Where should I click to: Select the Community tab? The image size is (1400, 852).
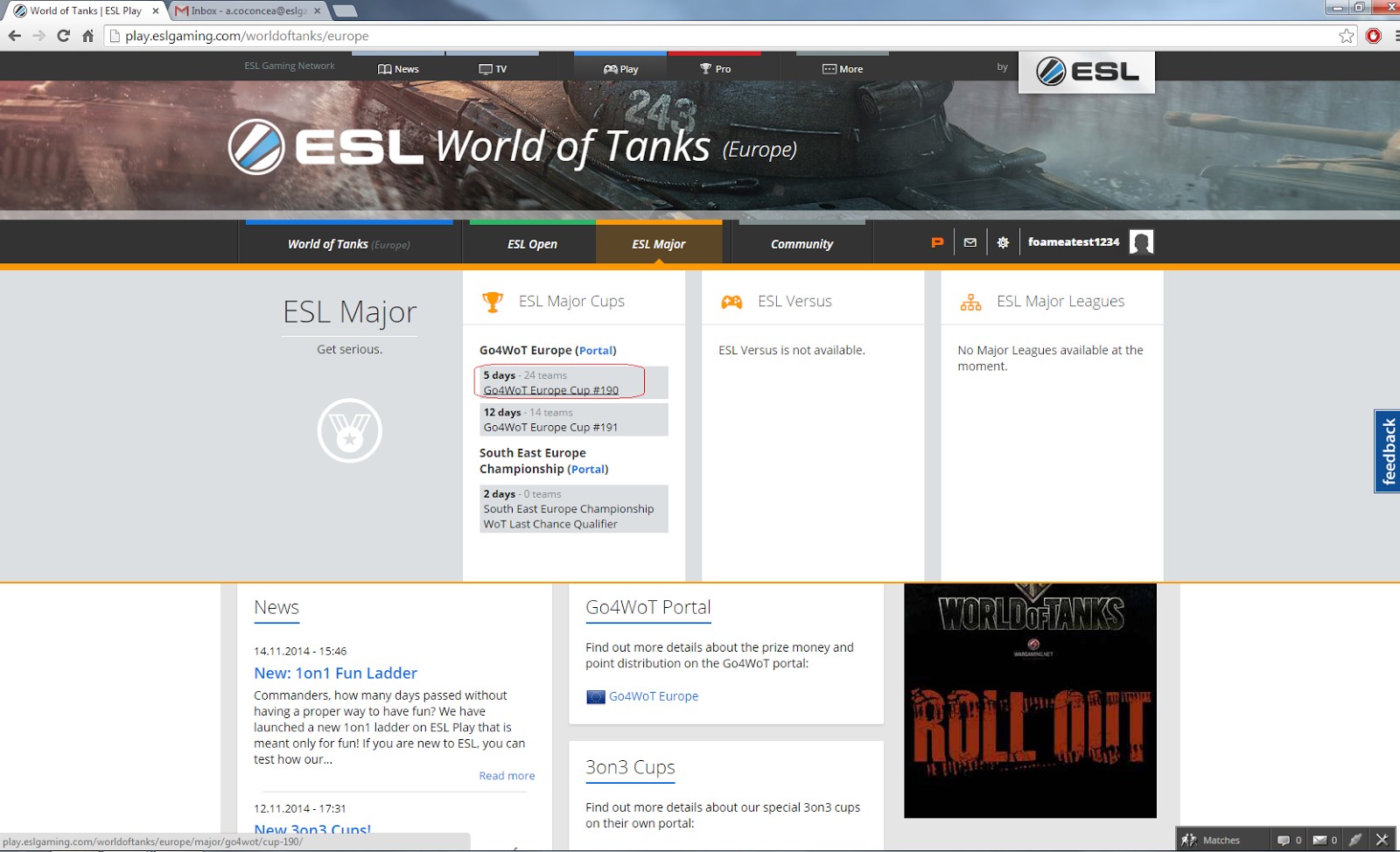[x=801, y=244]
